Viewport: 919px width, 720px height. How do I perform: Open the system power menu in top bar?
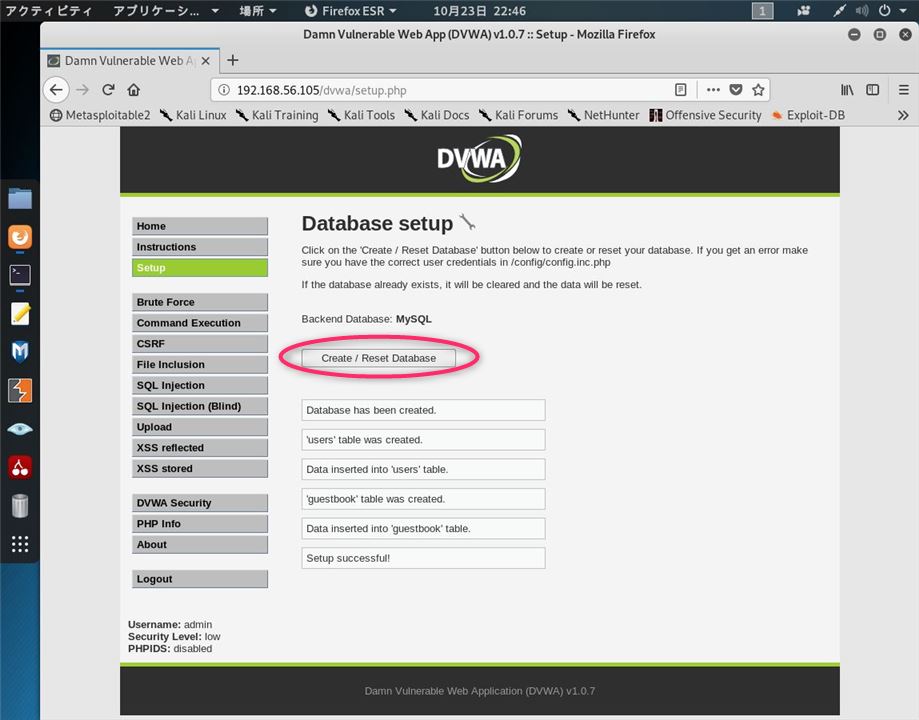(x=893, y=11)
